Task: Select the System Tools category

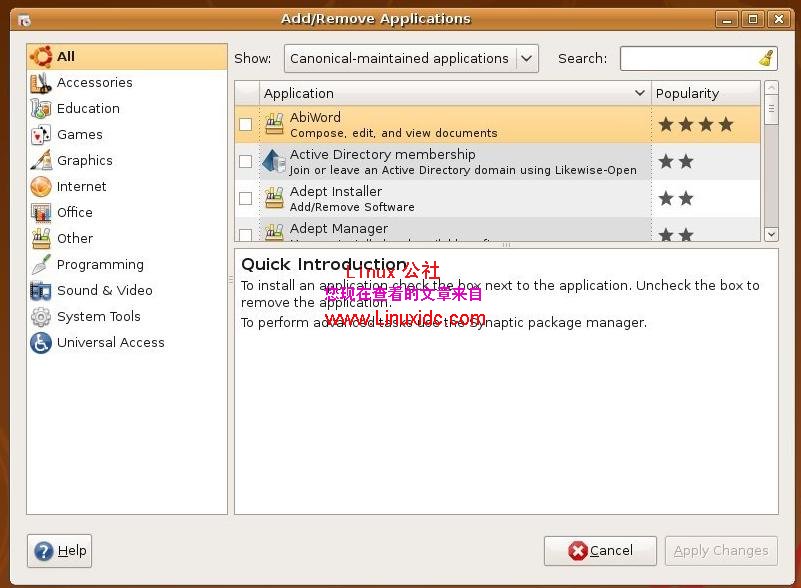Action: (x=96, y=316)
